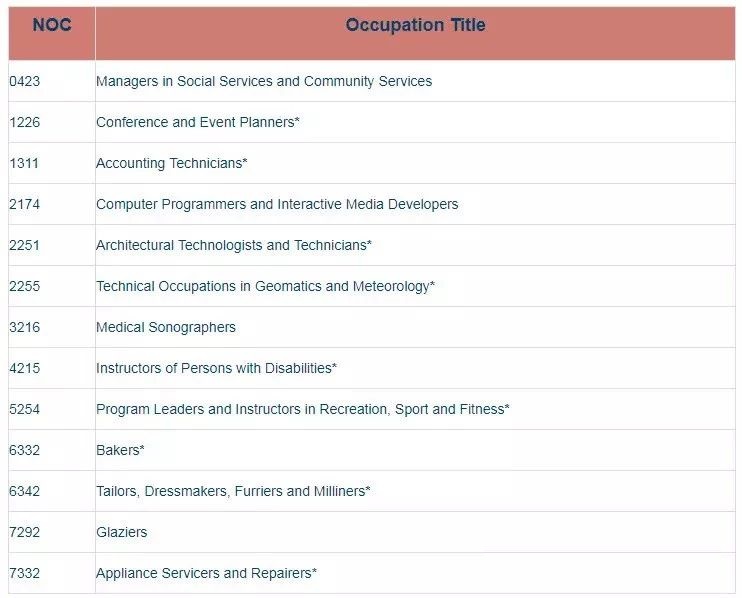Screen dimensions: 742x598
Task: Click Computer Programmers and Interactive Media Developers
Action: [277, 204]
